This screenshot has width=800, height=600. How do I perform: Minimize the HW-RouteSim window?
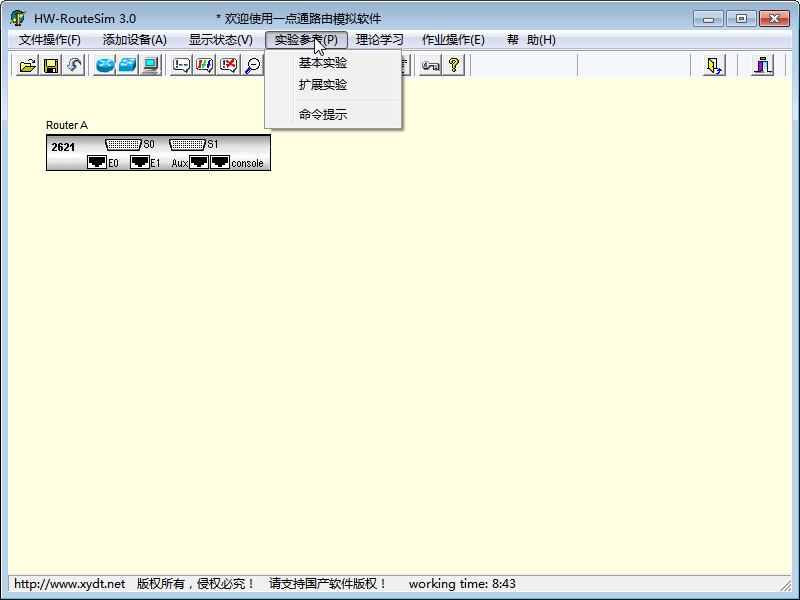(x=708, y=19)
